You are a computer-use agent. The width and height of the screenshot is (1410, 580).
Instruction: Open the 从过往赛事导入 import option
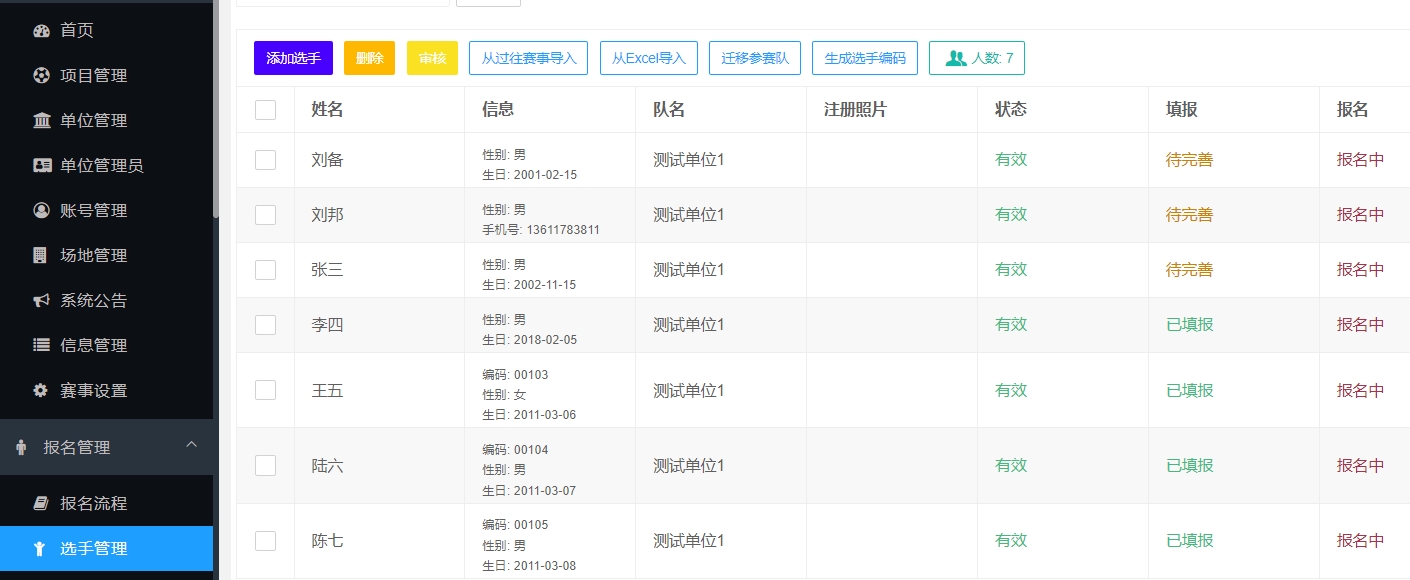point(528,57)
